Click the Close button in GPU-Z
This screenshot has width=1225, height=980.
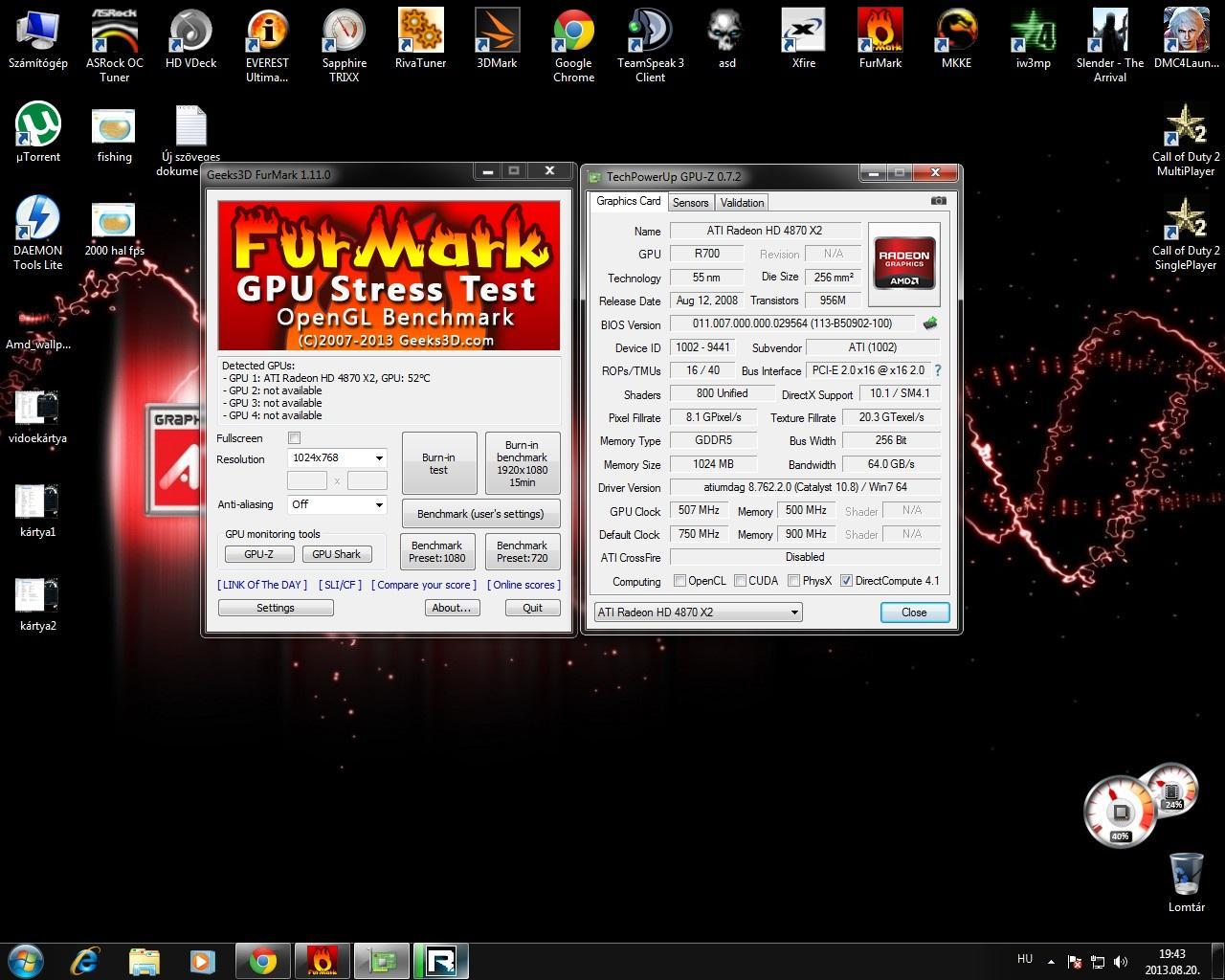[914, 612]
